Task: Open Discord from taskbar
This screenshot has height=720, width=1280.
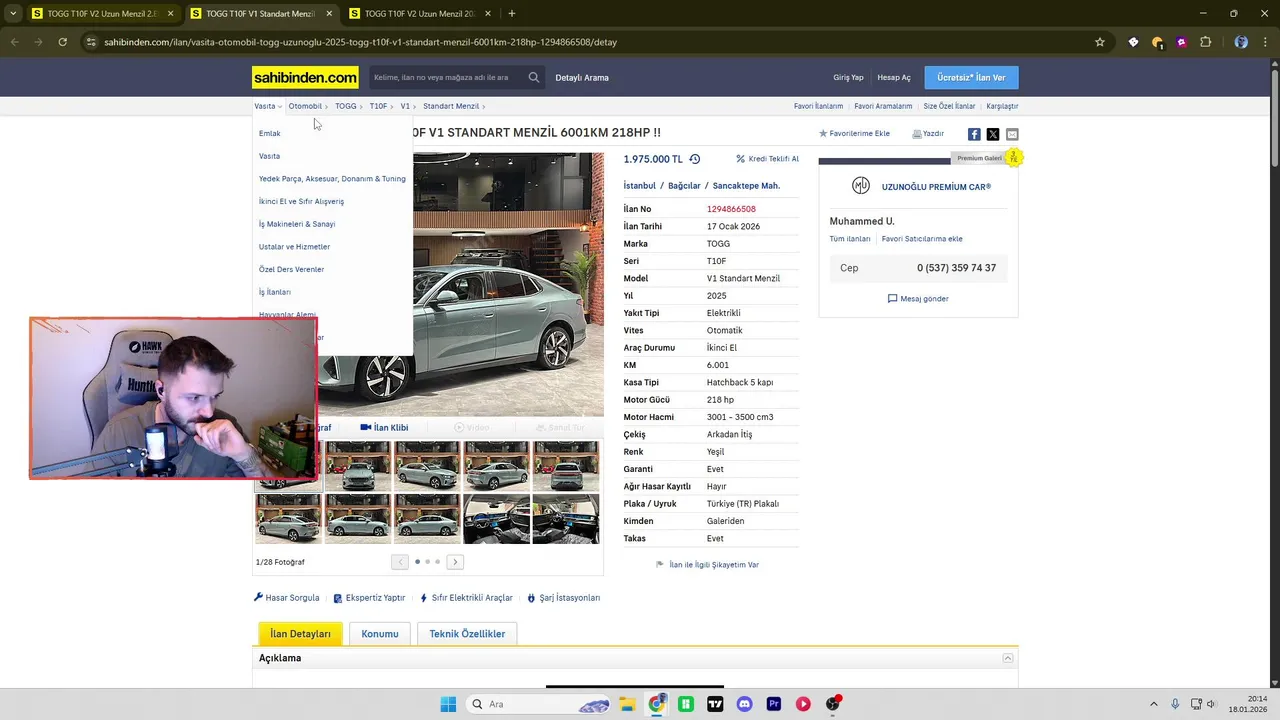Action: 744,704
